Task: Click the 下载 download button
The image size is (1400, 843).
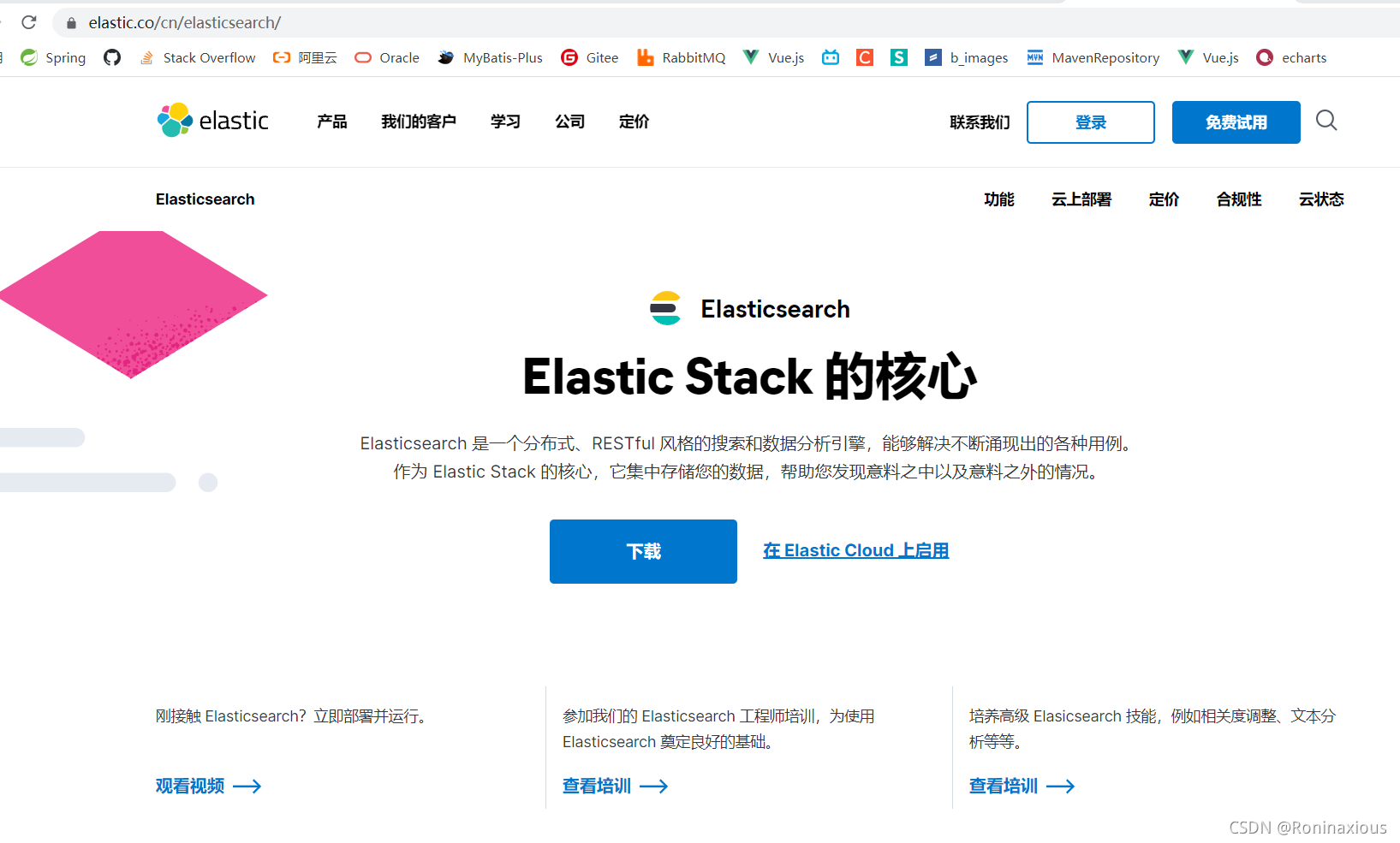Action: tap(643, 551)
